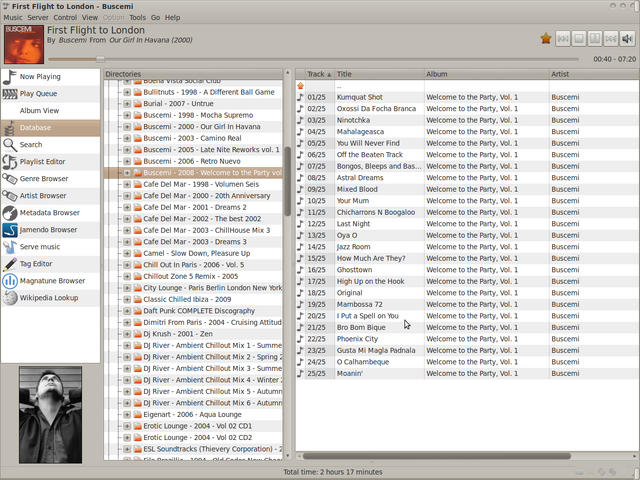Expand Buscemi - 2008 - Welcome to the Party folder
Image resolution: width=640 pixels, height=480 pixels.
[127, 173]
